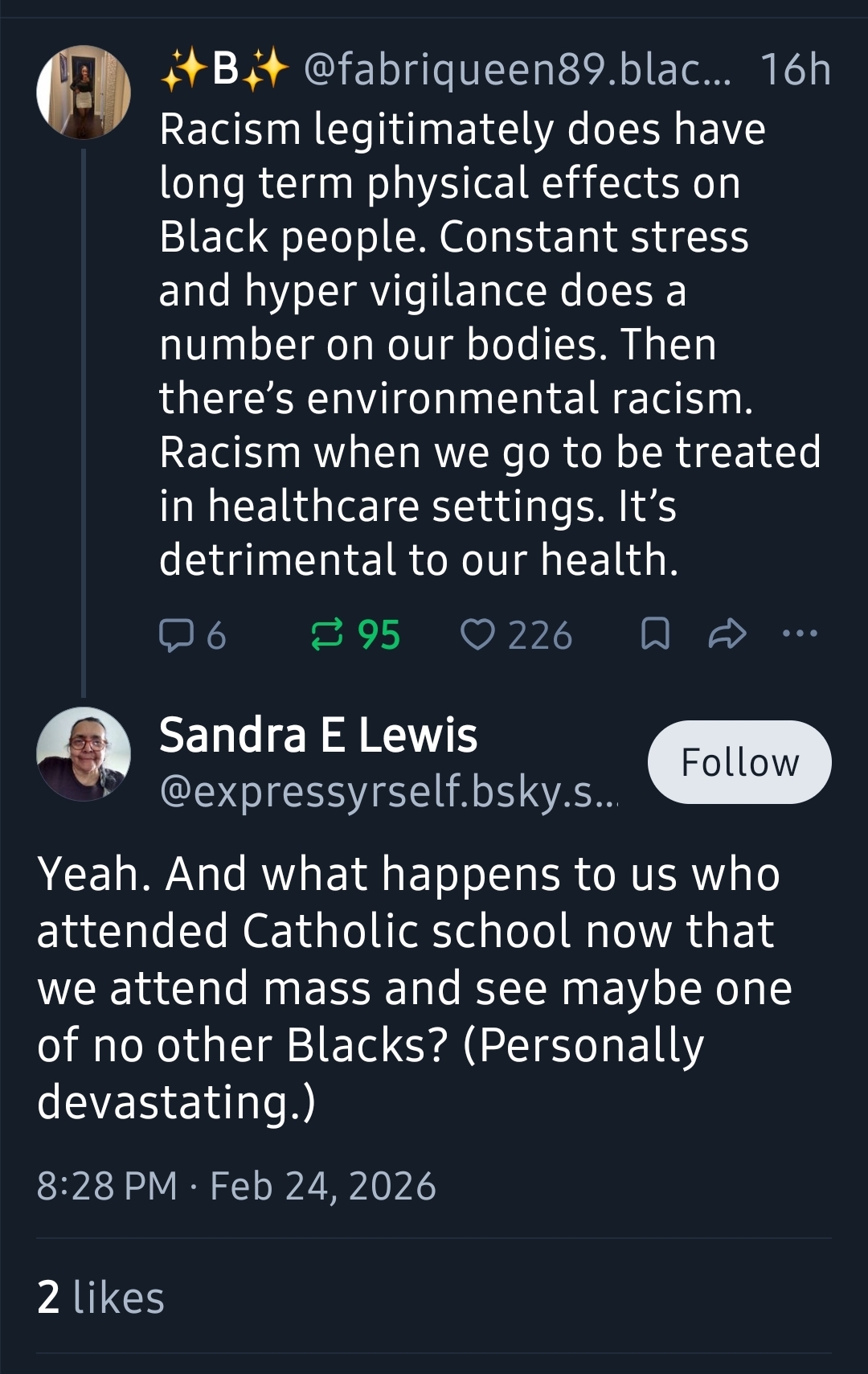Repost the post using the green arrows icon
The image size is (868, 1374).
click(327, 635)
